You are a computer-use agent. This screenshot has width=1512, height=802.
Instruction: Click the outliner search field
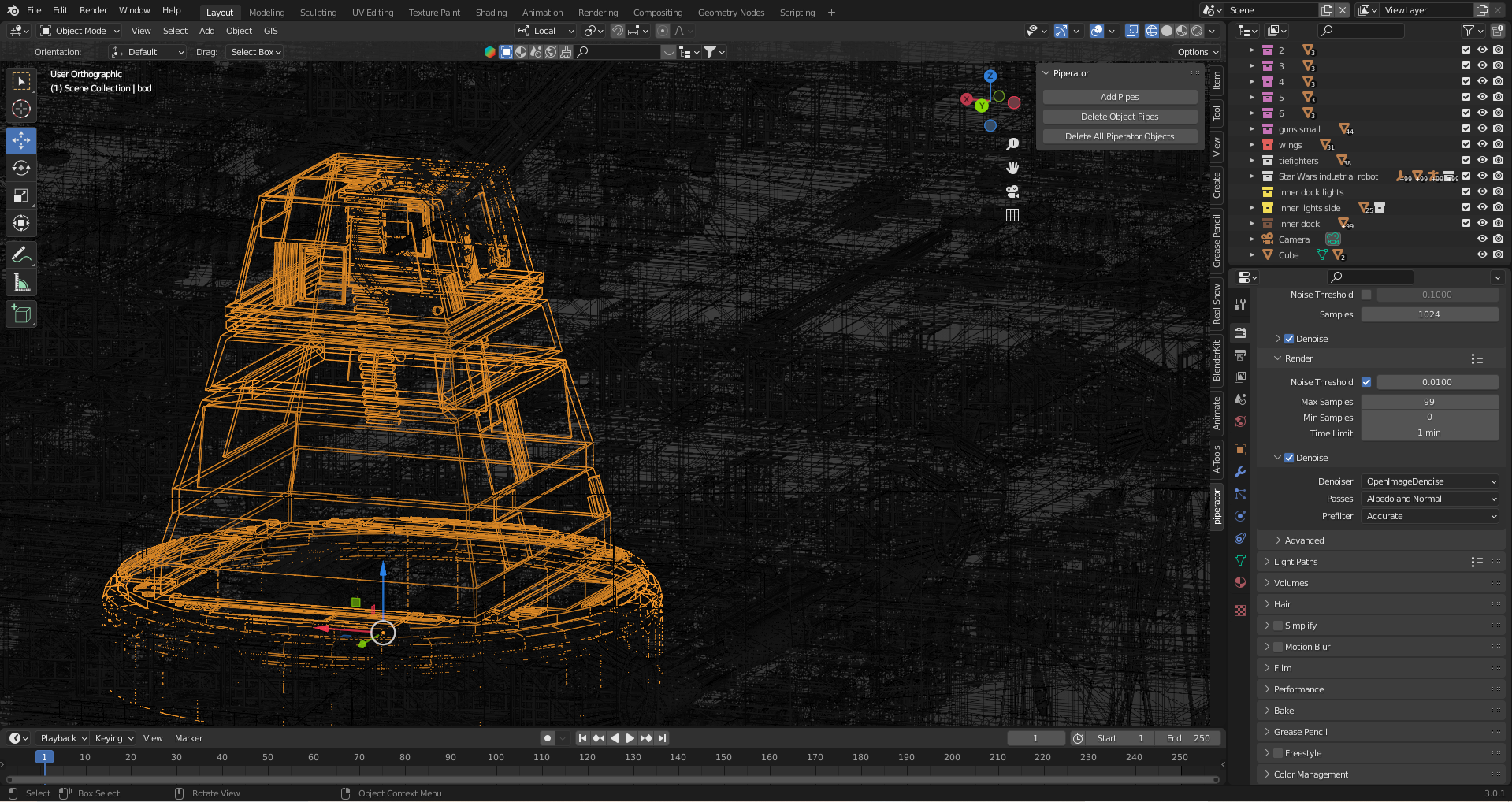1361,31
